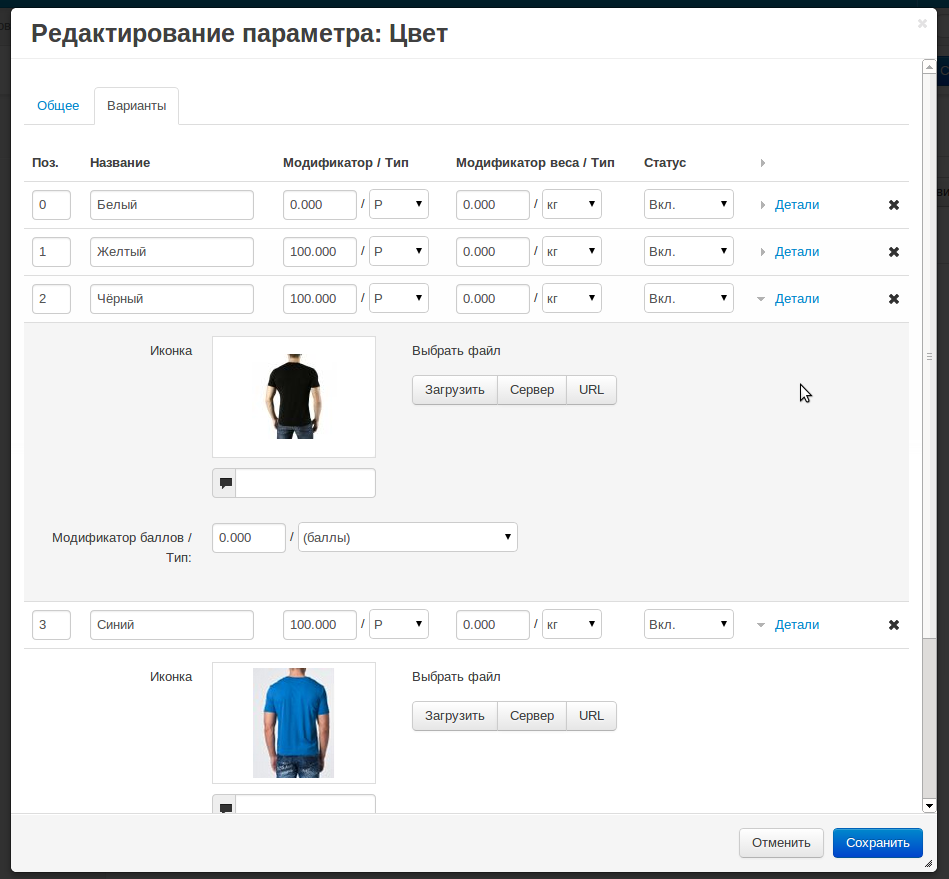Click the blue t-shirt thumbnail
The width and height of the screenshot is (949, 879).
(x=293, y=723)
